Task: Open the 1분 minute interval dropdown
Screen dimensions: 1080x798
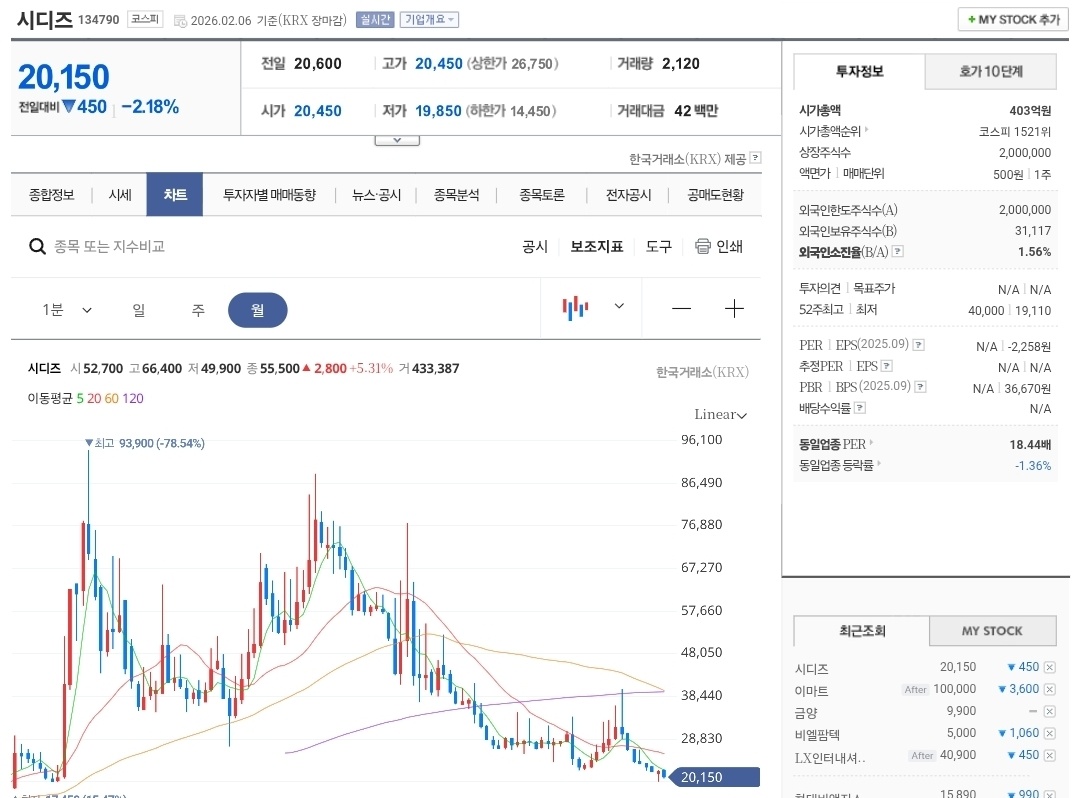Action: tap(67, 310)
